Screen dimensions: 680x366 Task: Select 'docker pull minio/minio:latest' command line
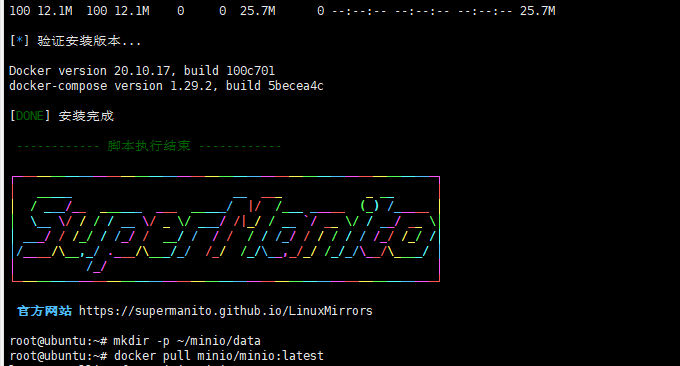pyautogui.click(x=167, y=356)
